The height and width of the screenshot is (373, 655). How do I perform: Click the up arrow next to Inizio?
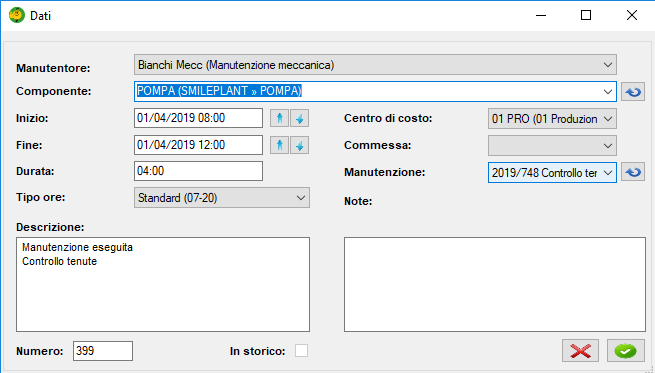pyautogui.click(x=279, y=119)
